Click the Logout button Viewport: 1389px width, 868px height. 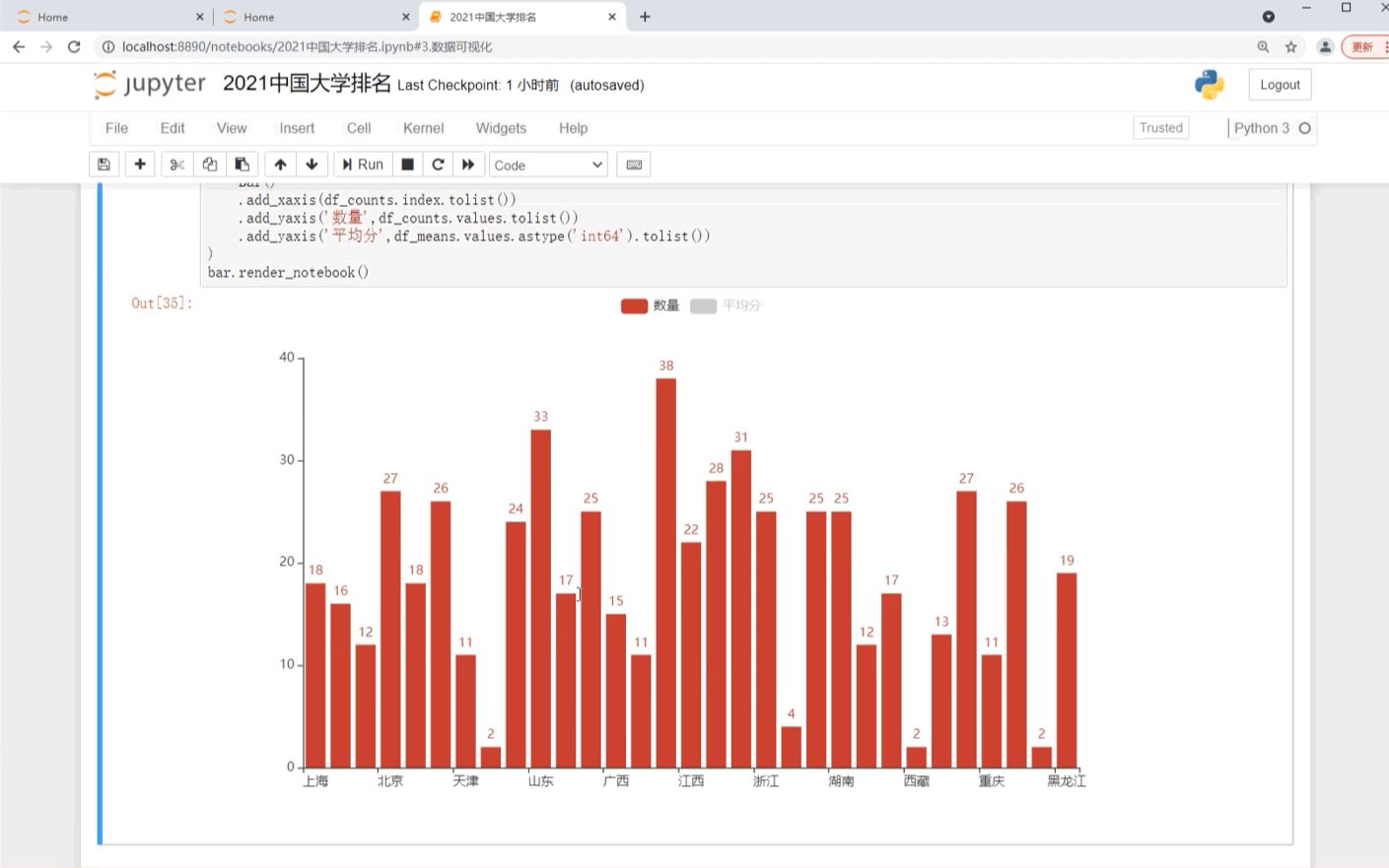click(1280, 85)
